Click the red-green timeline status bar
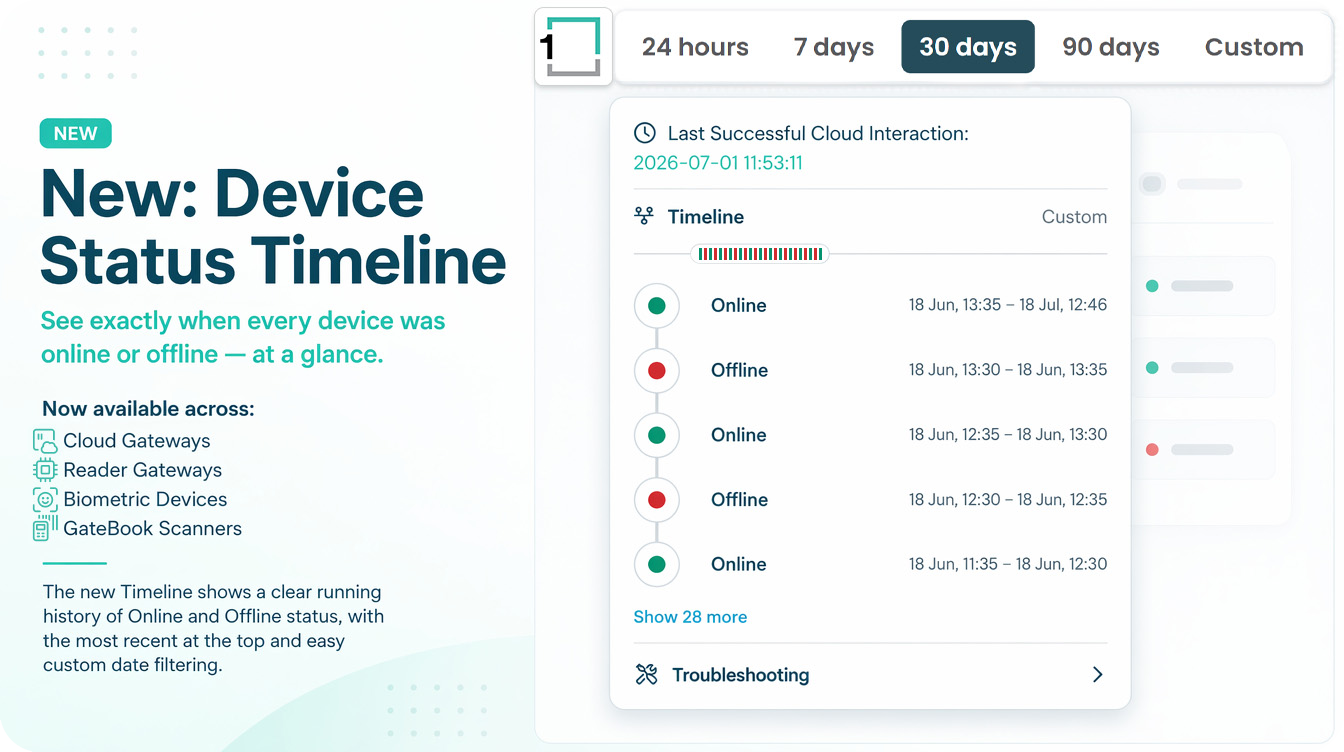 (x=760, y=254)
